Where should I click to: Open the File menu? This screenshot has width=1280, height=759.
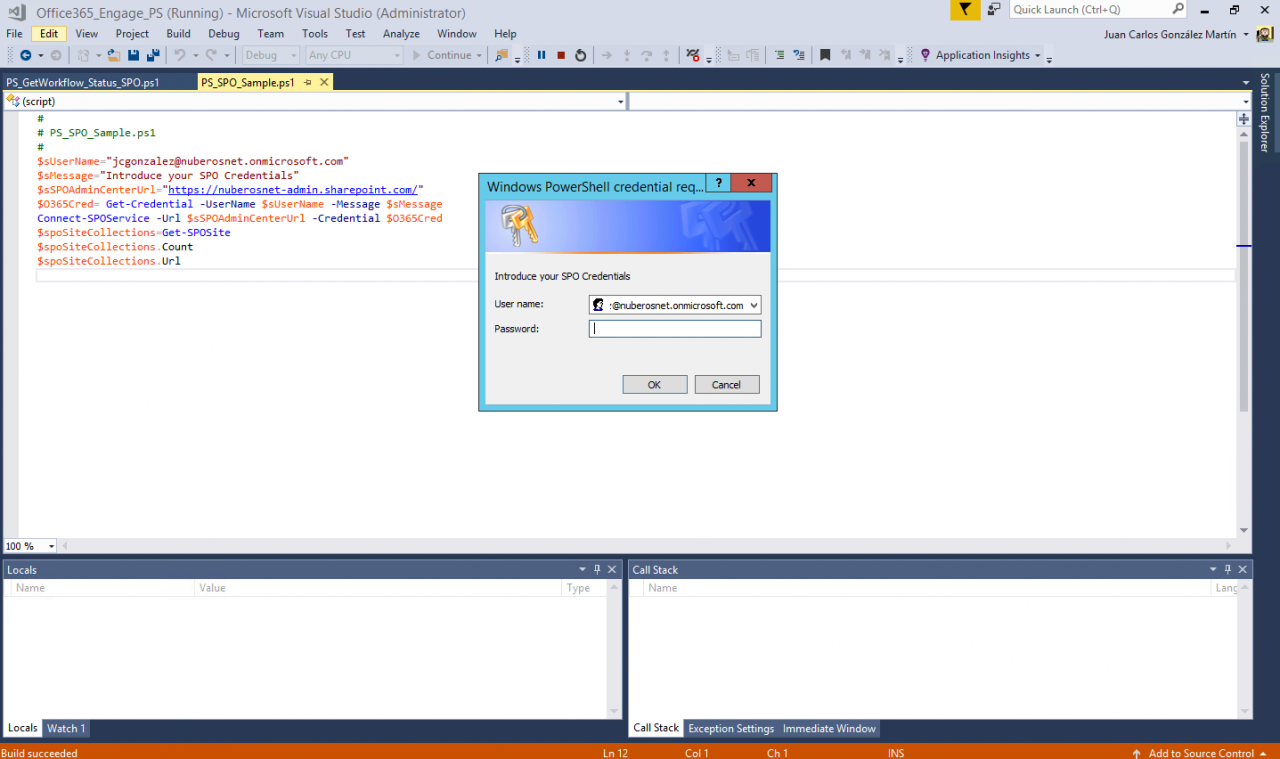[x=14, y=34]
